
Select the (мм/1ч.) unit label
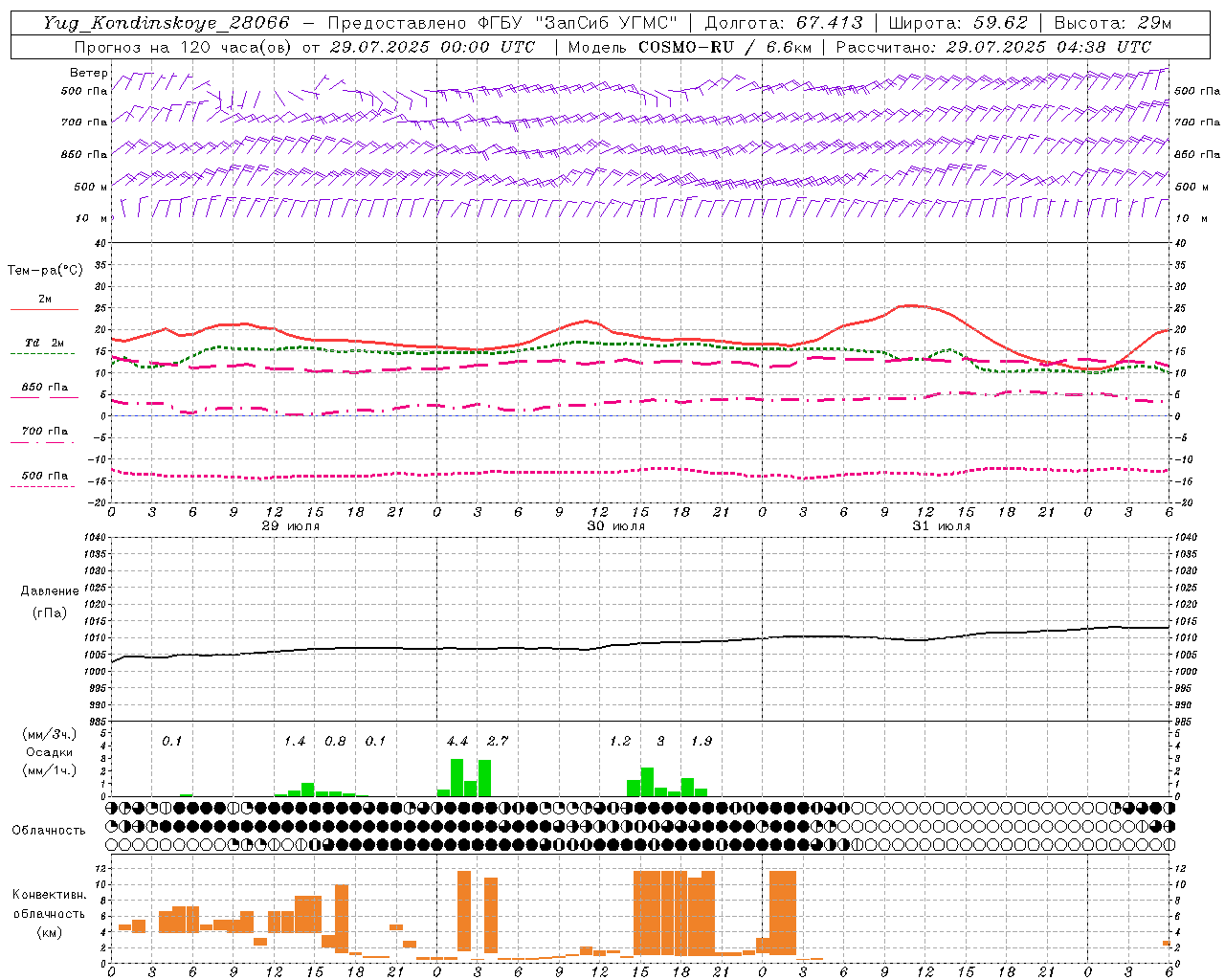(50, 770)
